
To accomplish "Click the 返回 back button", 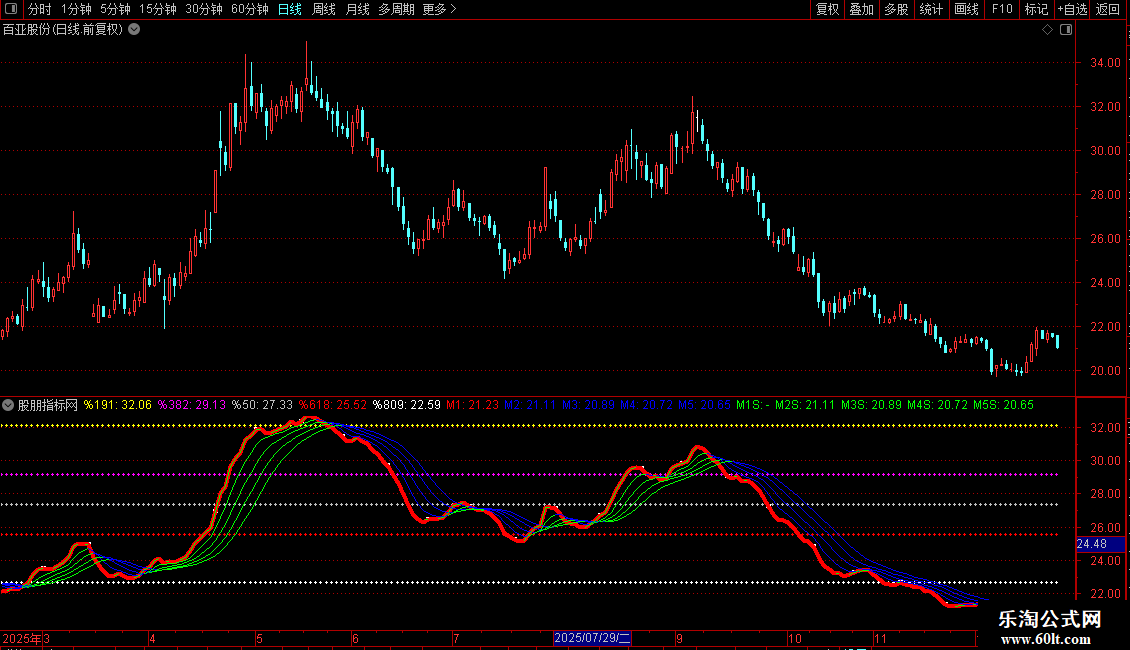I will coord(1108,10).
